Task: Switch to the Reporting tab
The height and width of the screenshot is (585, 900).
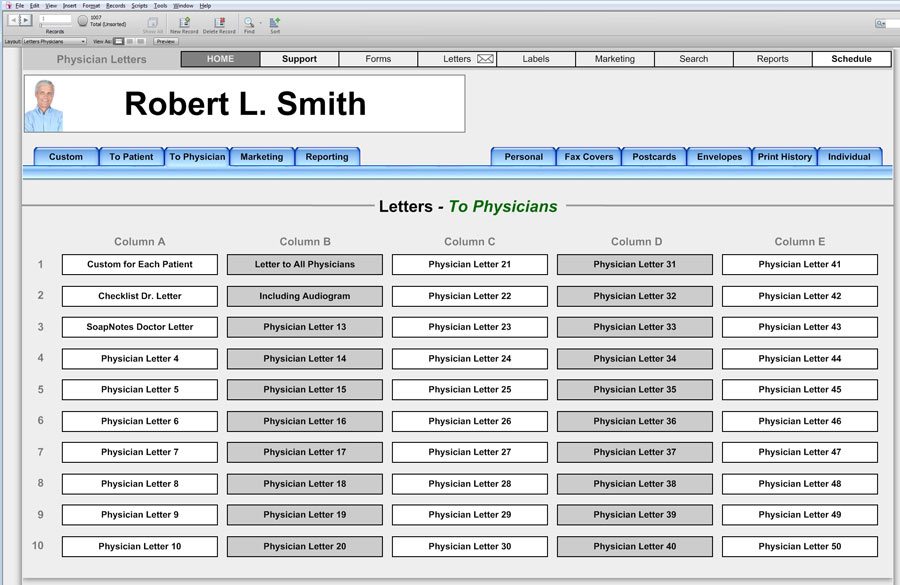Action: tap(327, 157)
